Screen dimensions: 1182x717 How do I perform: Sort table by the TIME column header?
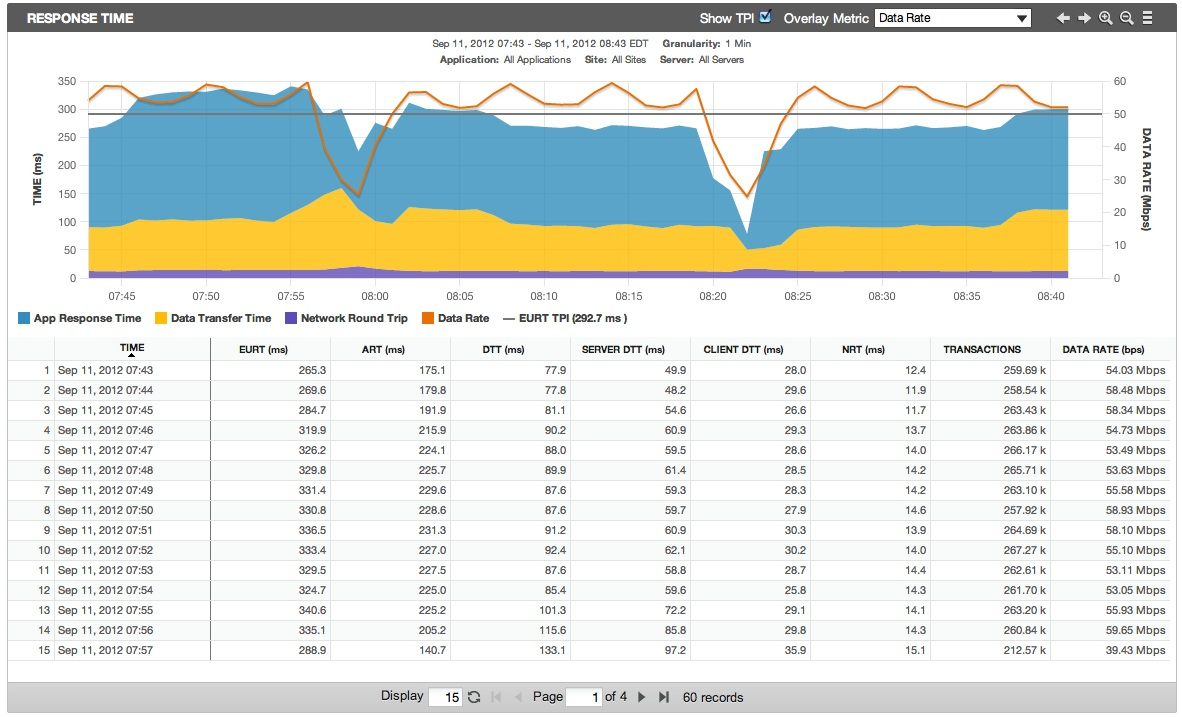tap(132, 349)
